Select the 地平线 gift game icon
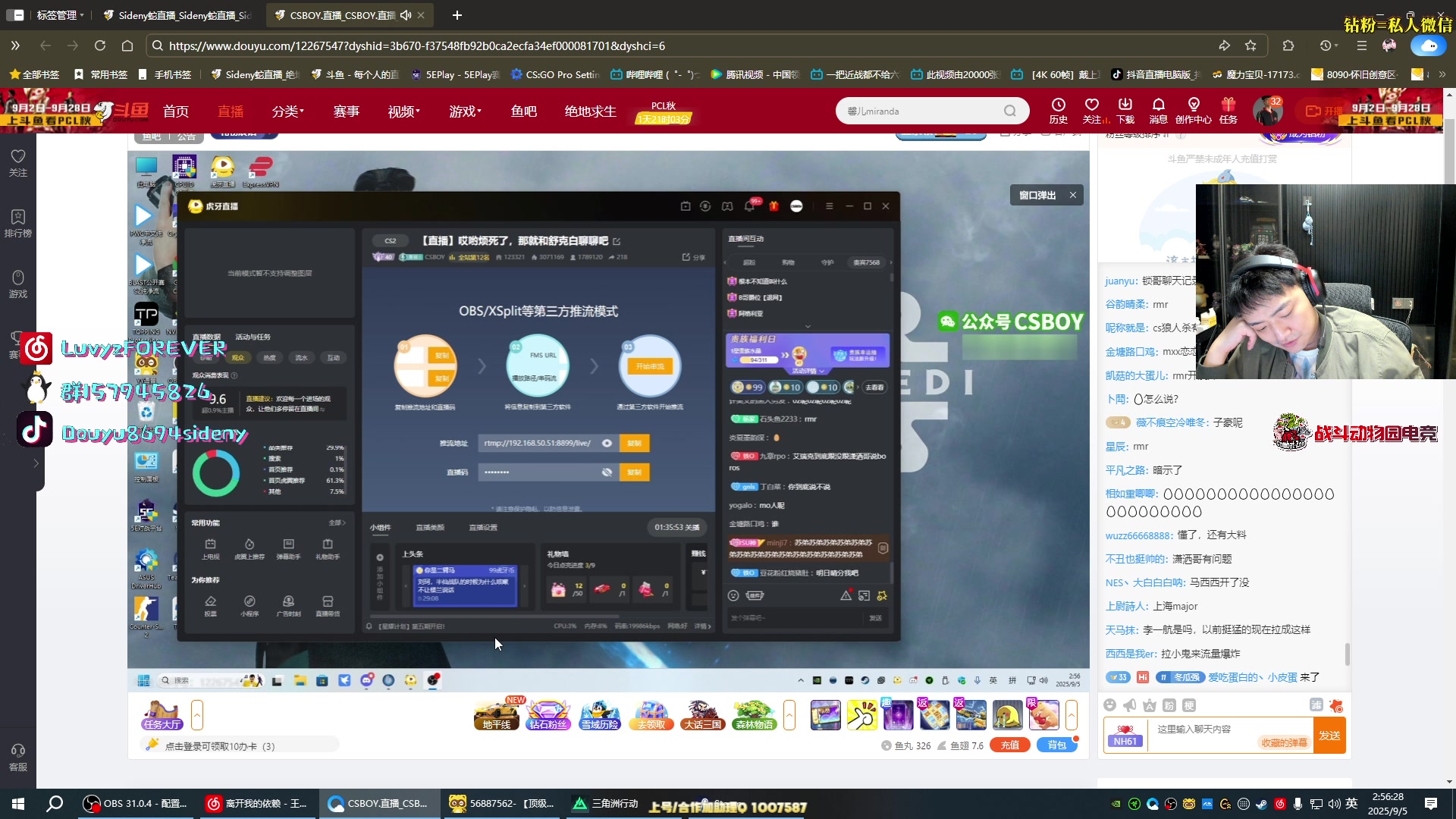Image resolution: width=1456 pixels, height=819 pixels. coord(497,715)
